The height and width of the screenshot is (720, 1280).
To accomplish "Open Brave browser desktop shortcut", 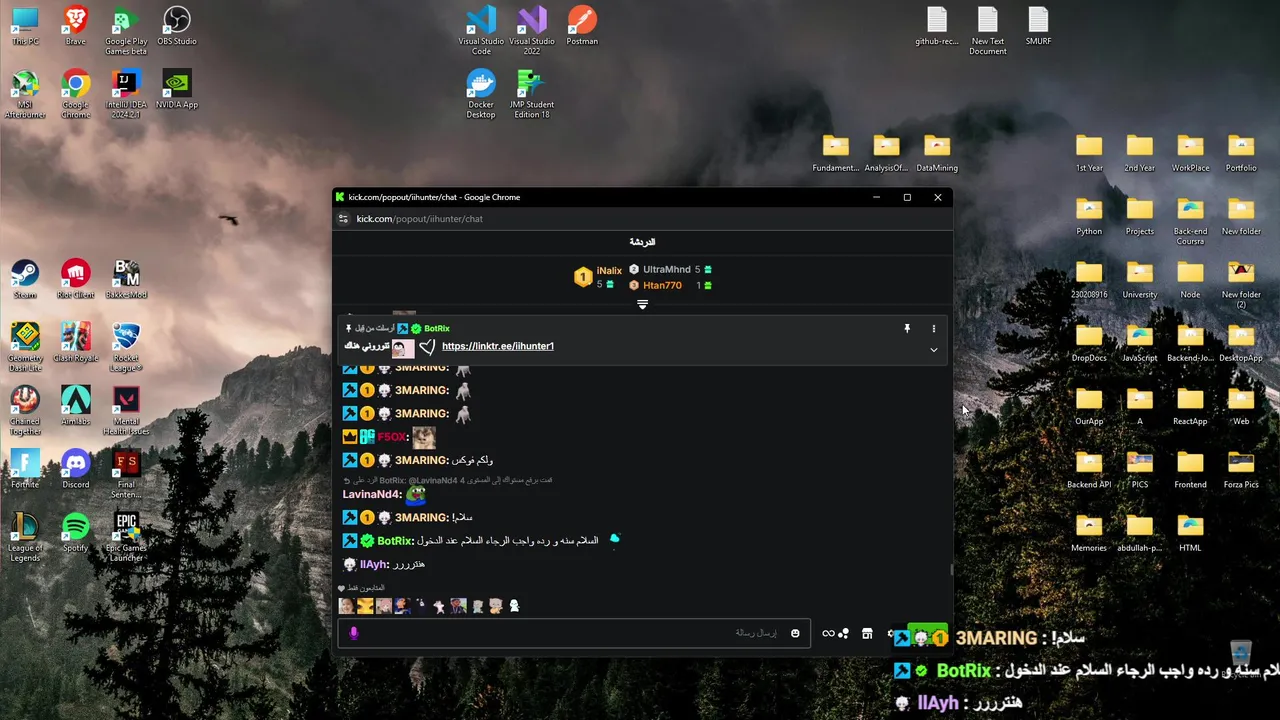I will (x=75, y=26).
